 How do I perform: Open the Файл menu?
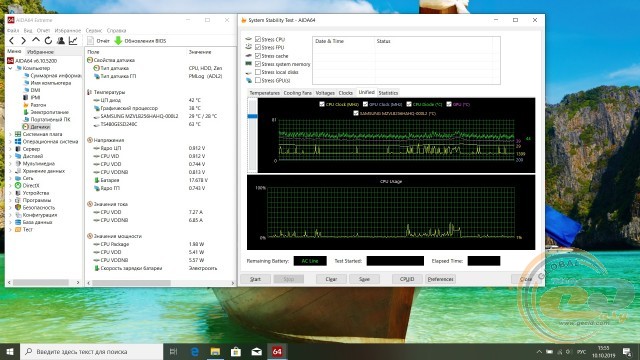[13, 31]
